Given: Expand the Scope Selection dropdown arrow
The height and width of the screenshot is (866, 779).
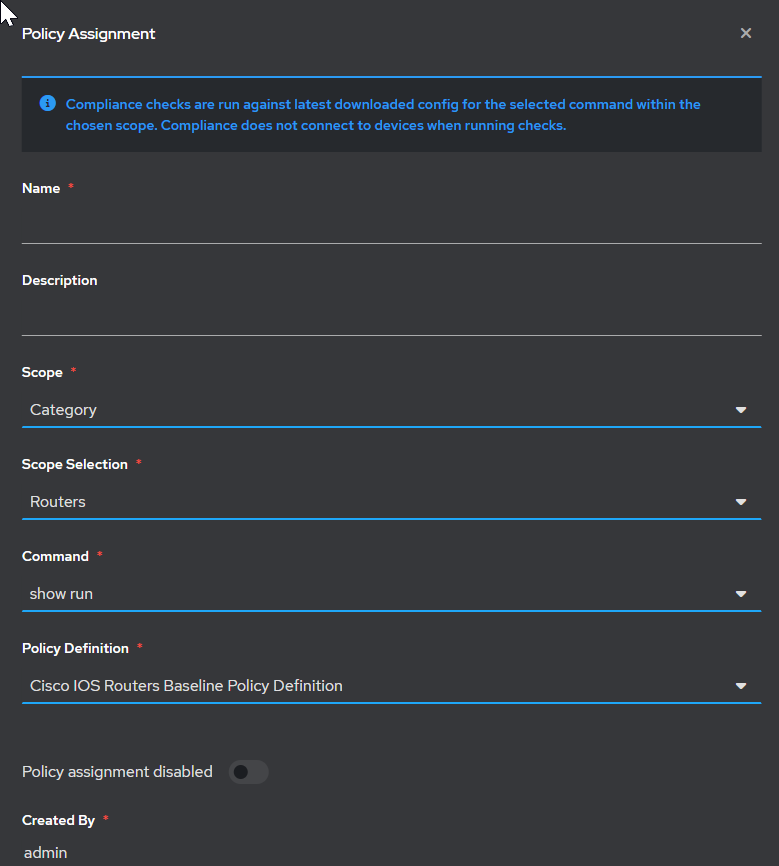Looking at the screenshot, I should point(741,502).
